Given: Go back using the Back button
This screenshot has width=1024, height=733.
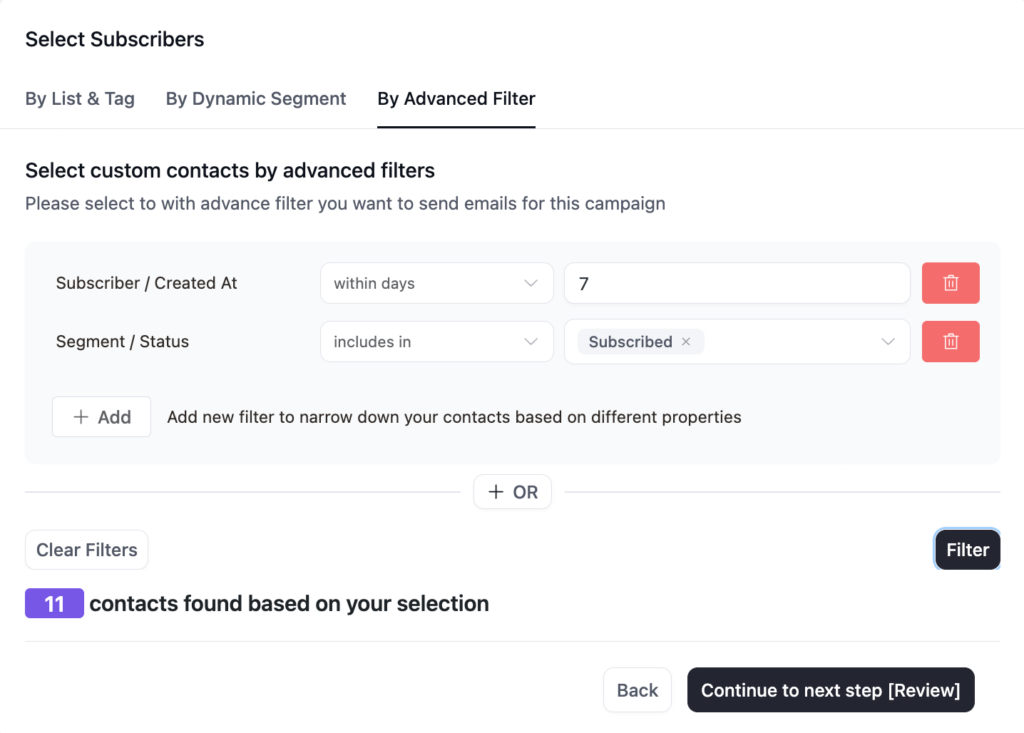Looking at the screenshot, I should [x=637, y=690].
